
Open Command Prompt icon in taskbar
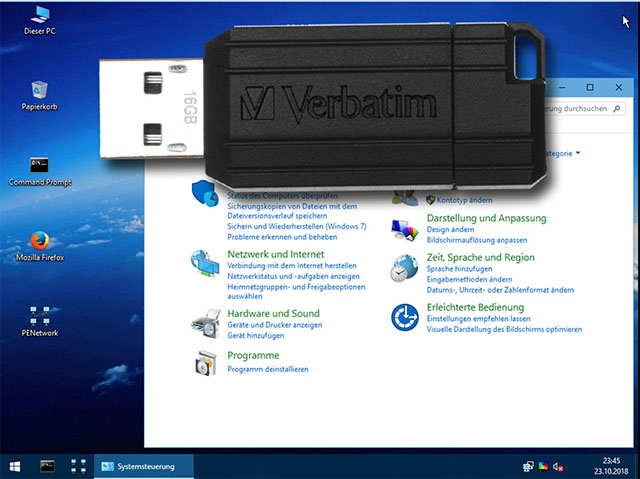(47, 466)
